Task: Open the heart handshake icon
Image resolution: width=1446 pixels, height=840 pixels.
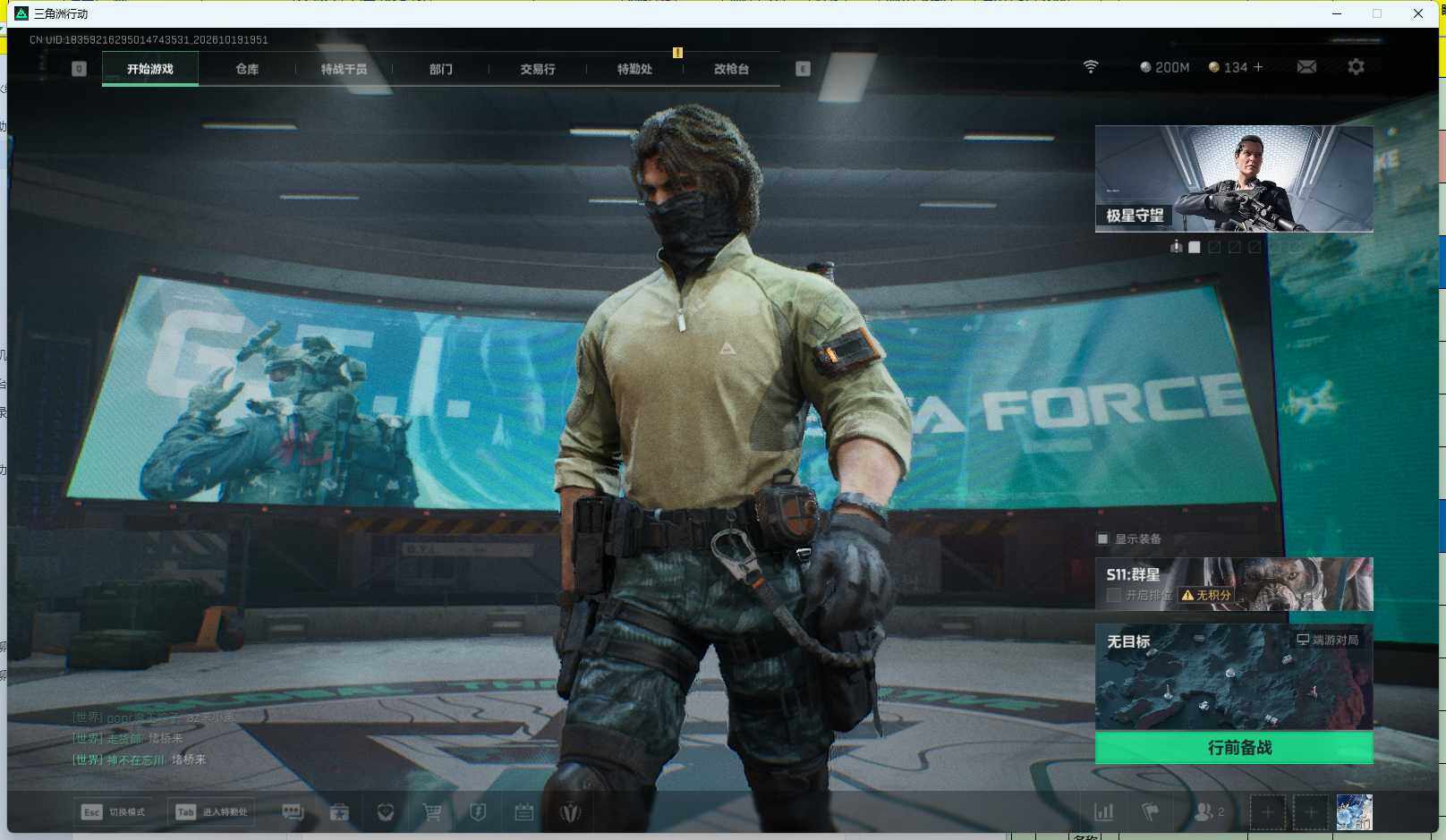Action: (x=386, y=812)
